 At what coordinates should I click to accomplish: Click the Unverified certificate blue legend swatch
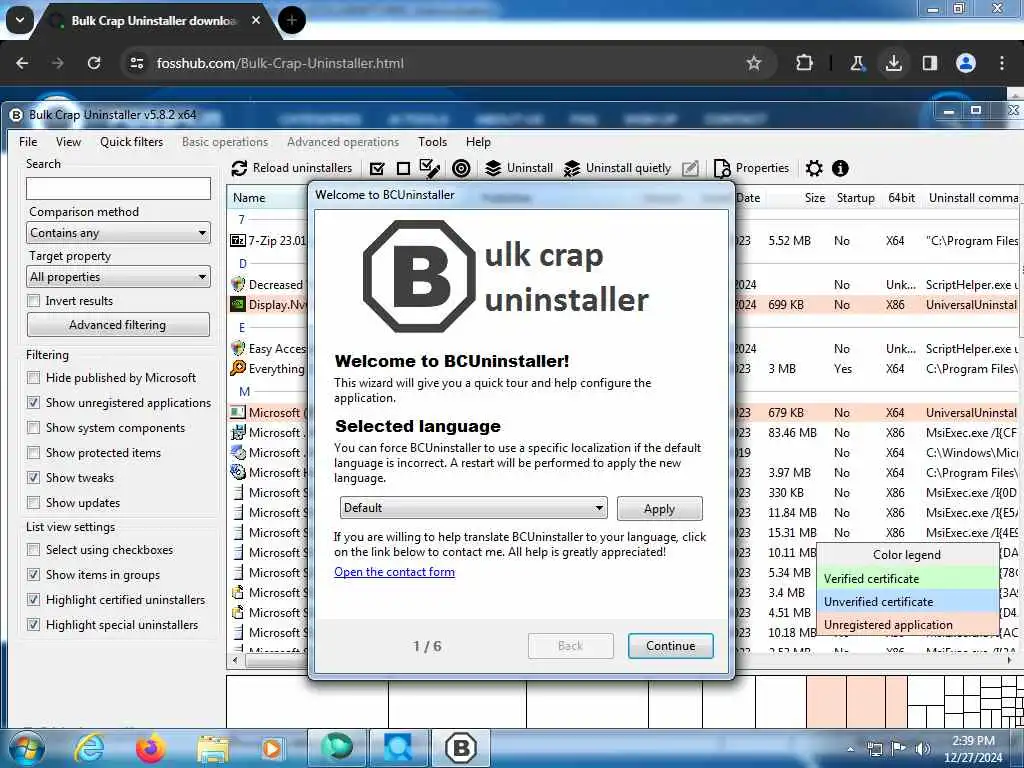click(908, 601)
